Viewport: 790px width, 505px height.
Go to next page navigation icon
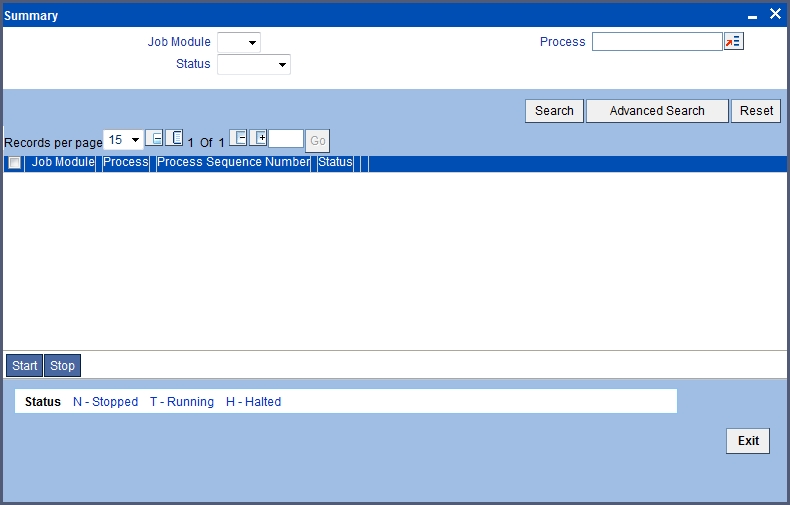click(x=238, y=138)
